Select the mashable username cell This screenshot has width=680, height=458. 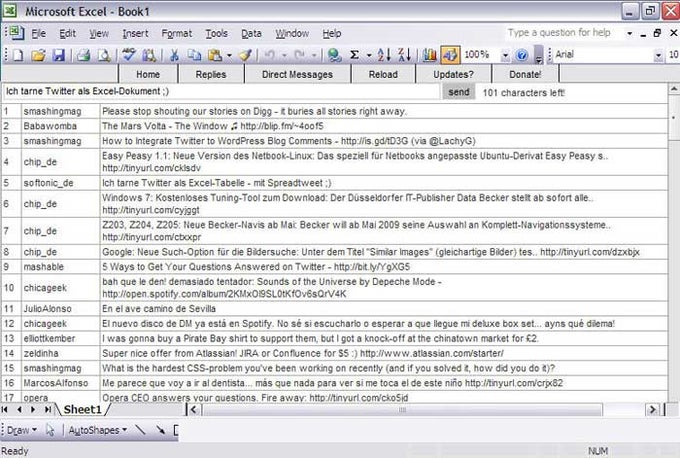point(61,267)
